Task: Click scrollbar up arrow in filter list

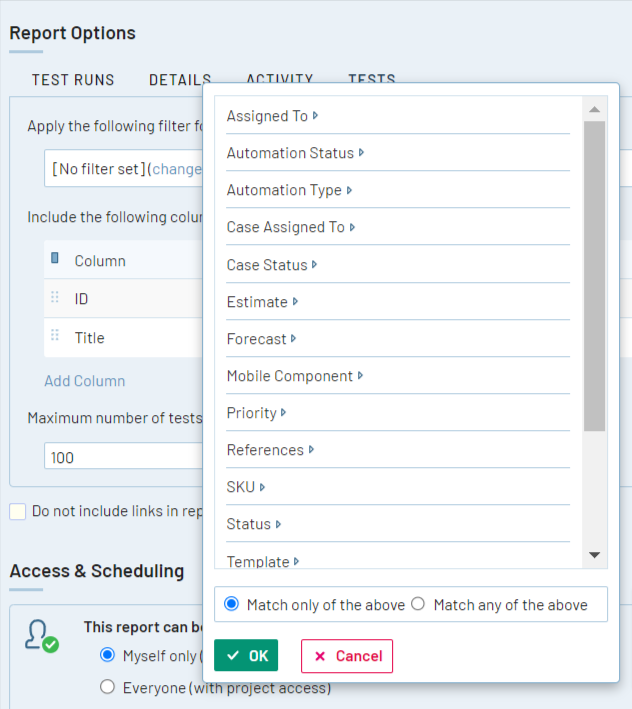Action: [x=594, y=110]
